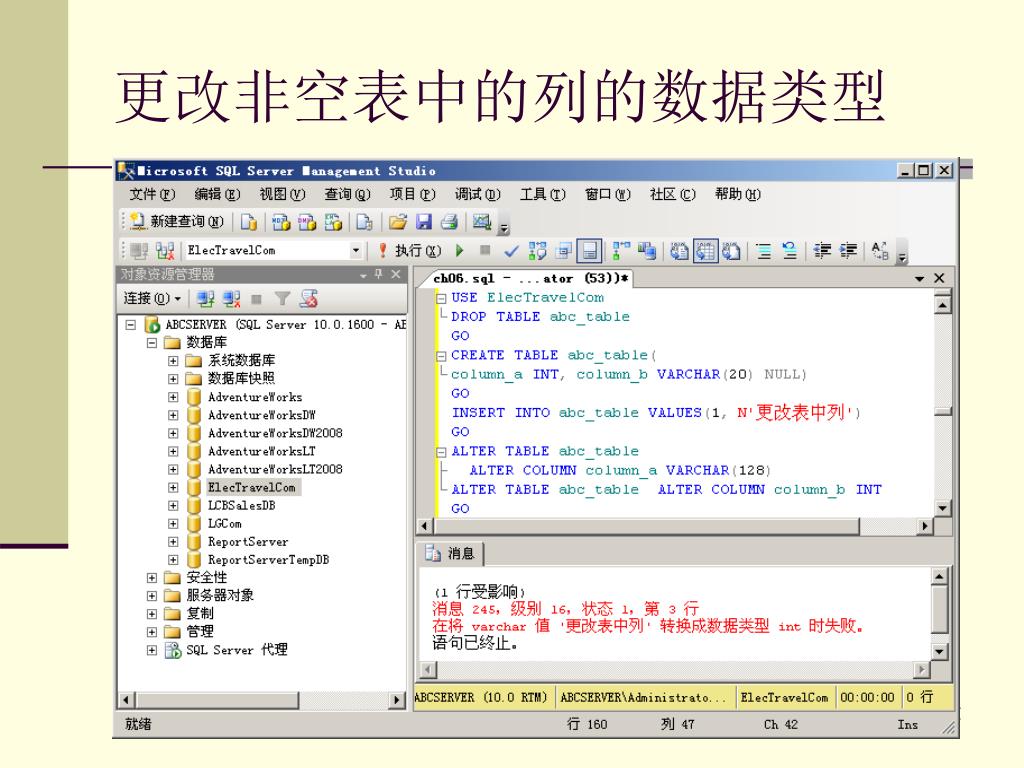Click the decrease indent icon
Image resolution: width=1024 pixels, height=768 pixels.
pos(822,251)
